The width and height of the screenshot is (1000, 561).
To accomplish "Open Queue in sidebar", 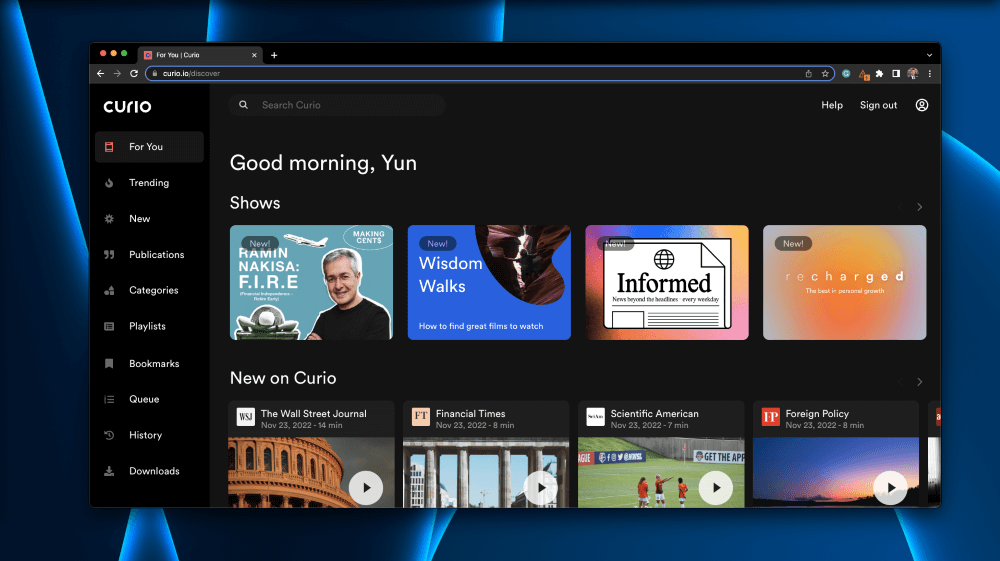I will [x=149, y=399].
